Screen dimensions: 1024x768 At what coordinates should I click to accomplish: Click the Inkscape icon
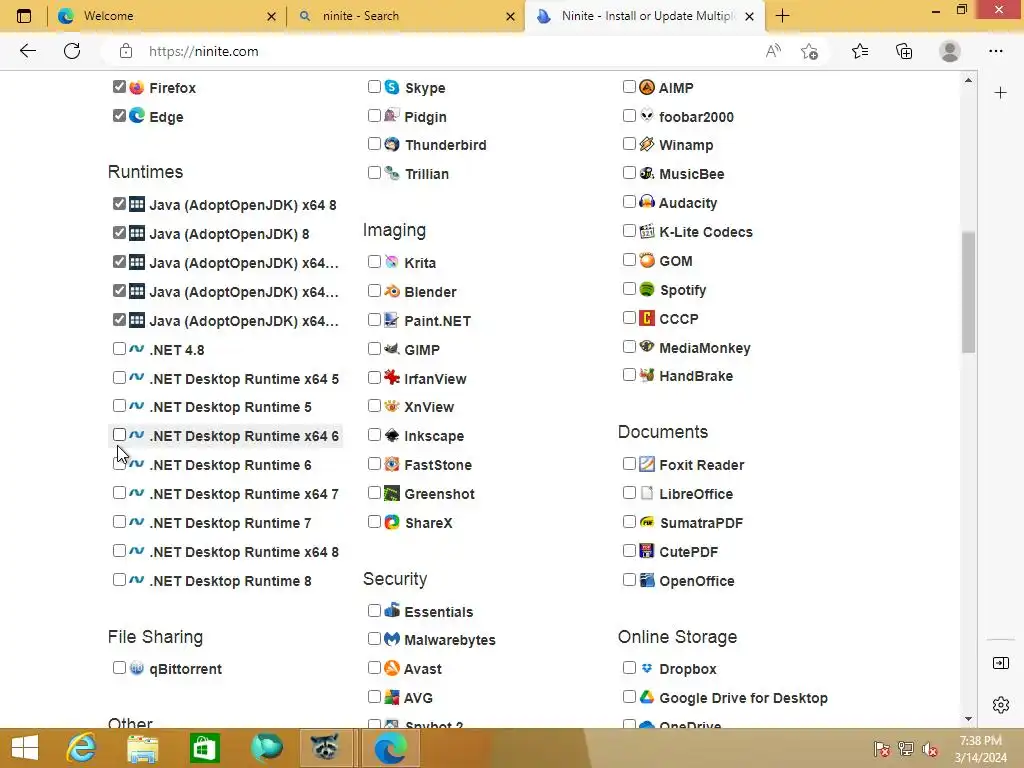(392, 435)
